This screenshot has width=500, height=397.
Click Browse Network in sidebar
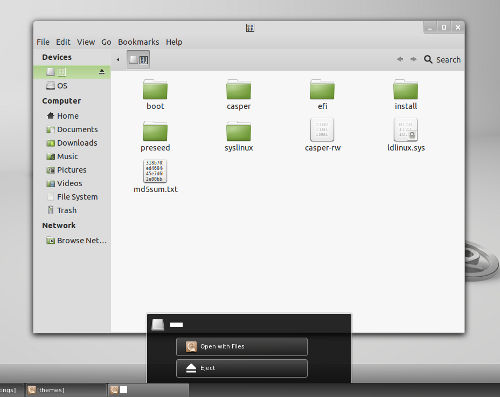[72, 240]
